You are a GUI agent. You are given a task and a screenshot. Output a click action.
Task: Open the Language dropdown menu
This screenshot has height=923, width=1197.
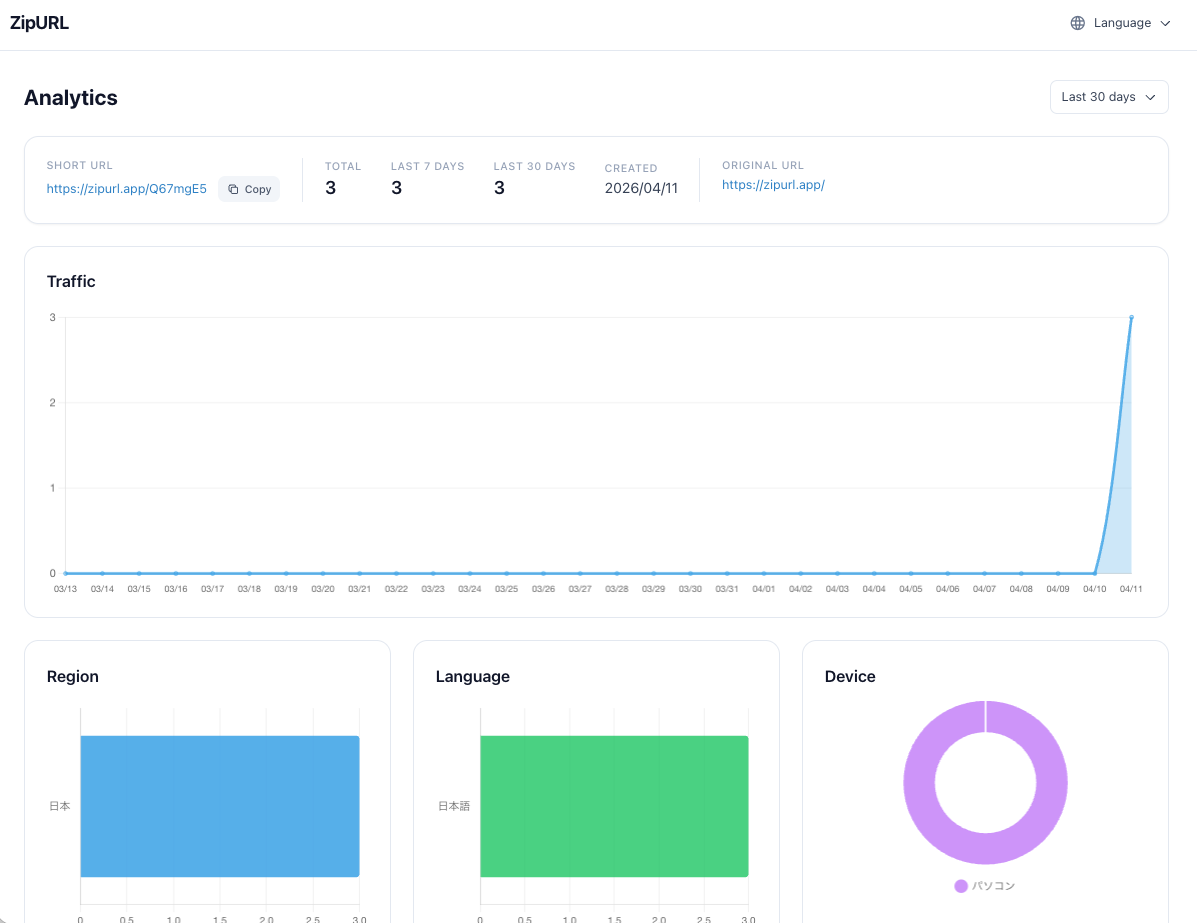pos(1120,23)
